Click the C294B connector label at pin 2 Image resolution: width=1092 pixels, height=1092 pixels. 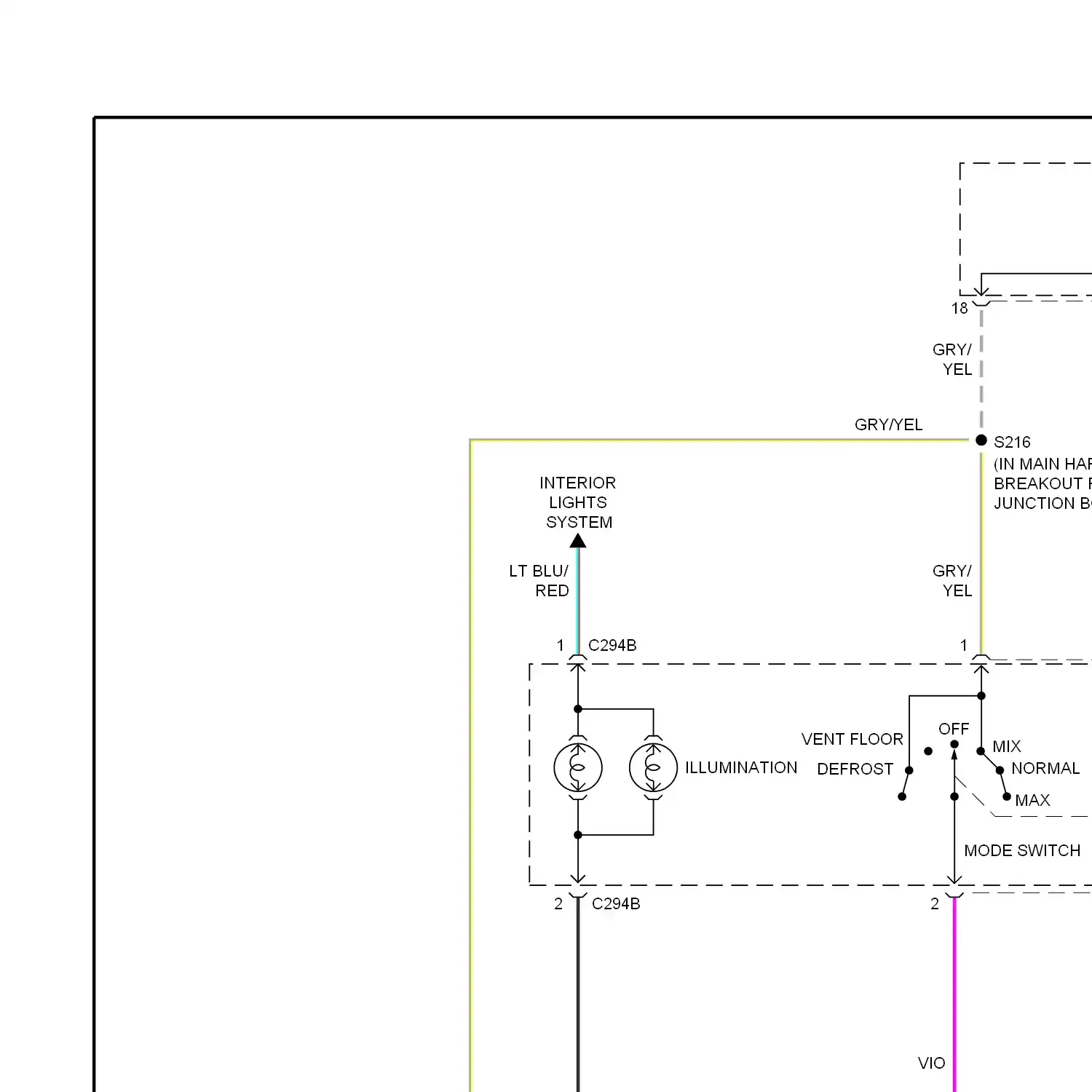616,903
